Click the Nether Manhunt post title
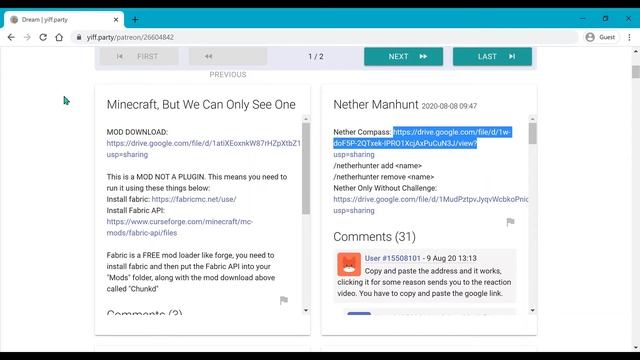The image size is (640, 360). (376, 104)
